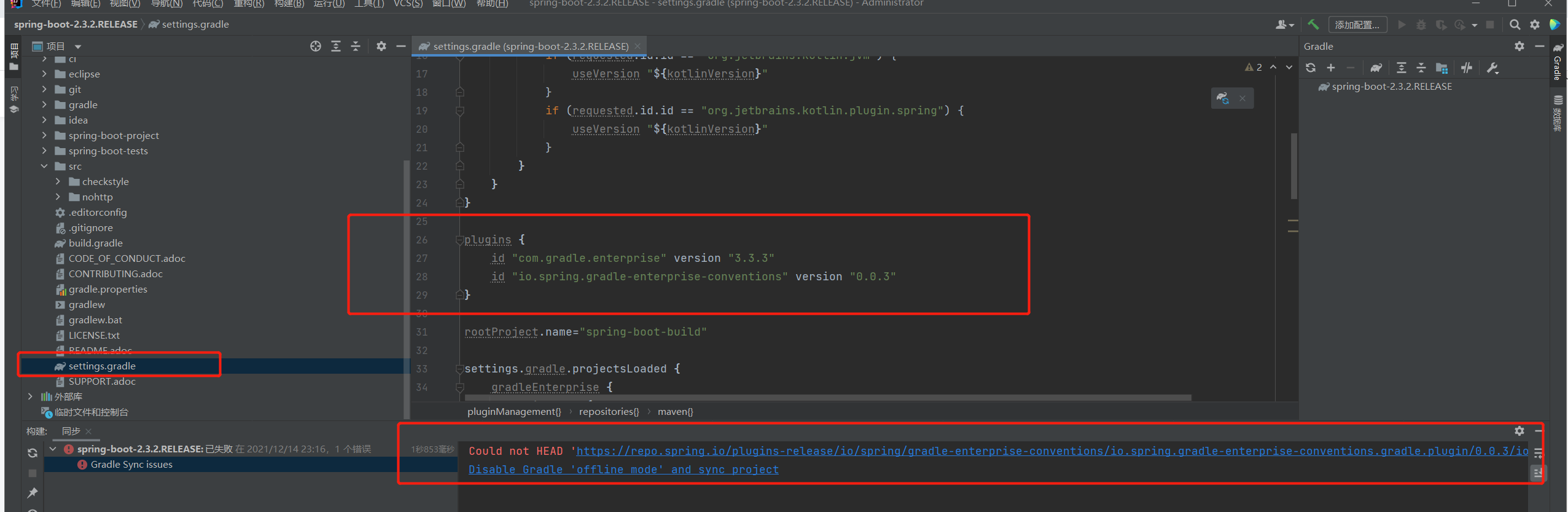
Task: Fold the plugins block at line 26
Action: pos(459,240)
